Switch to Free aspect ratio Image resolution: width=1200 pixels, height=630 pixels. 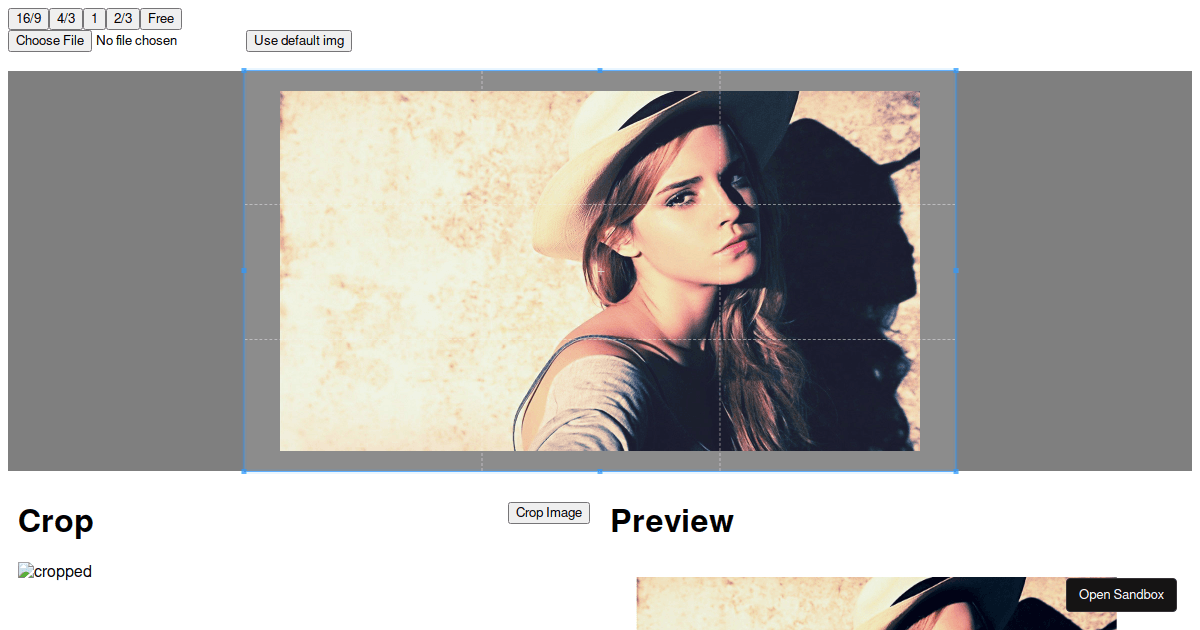tap(161, 19)
